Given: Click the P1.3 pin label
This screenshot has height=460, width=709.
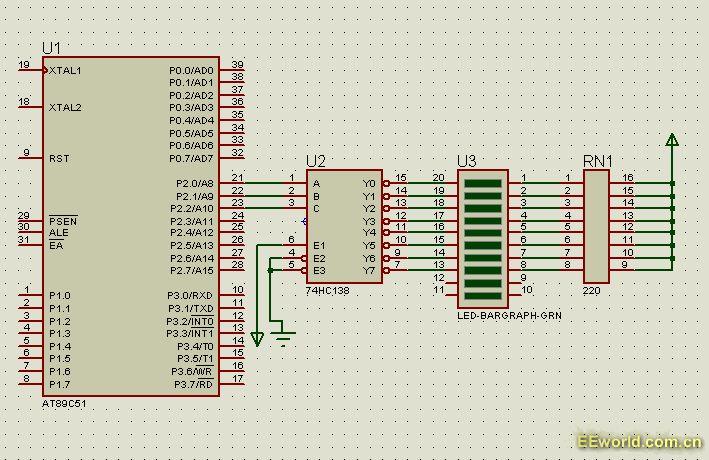Looking at the screenshot, I should tap(60, 333).
